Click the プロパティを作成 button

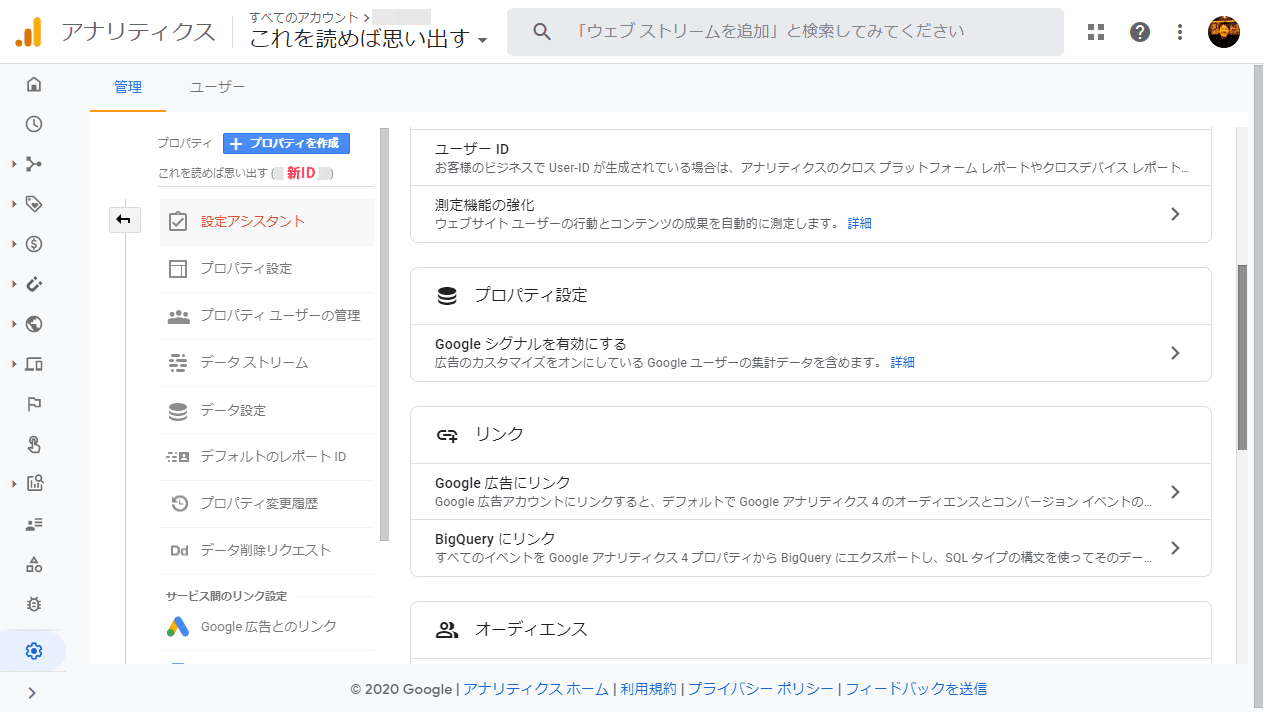pos(286,143)
